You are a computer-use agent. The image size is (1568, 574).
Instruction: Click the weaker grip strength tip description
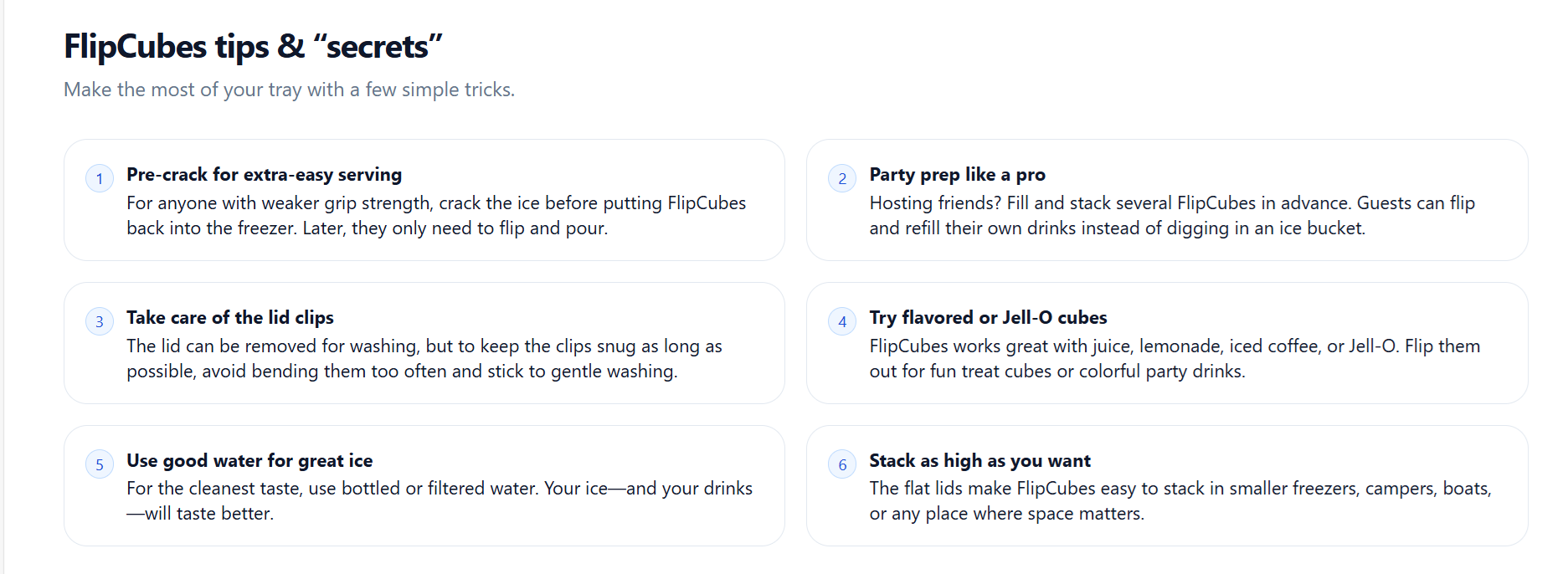coord(435,216)
